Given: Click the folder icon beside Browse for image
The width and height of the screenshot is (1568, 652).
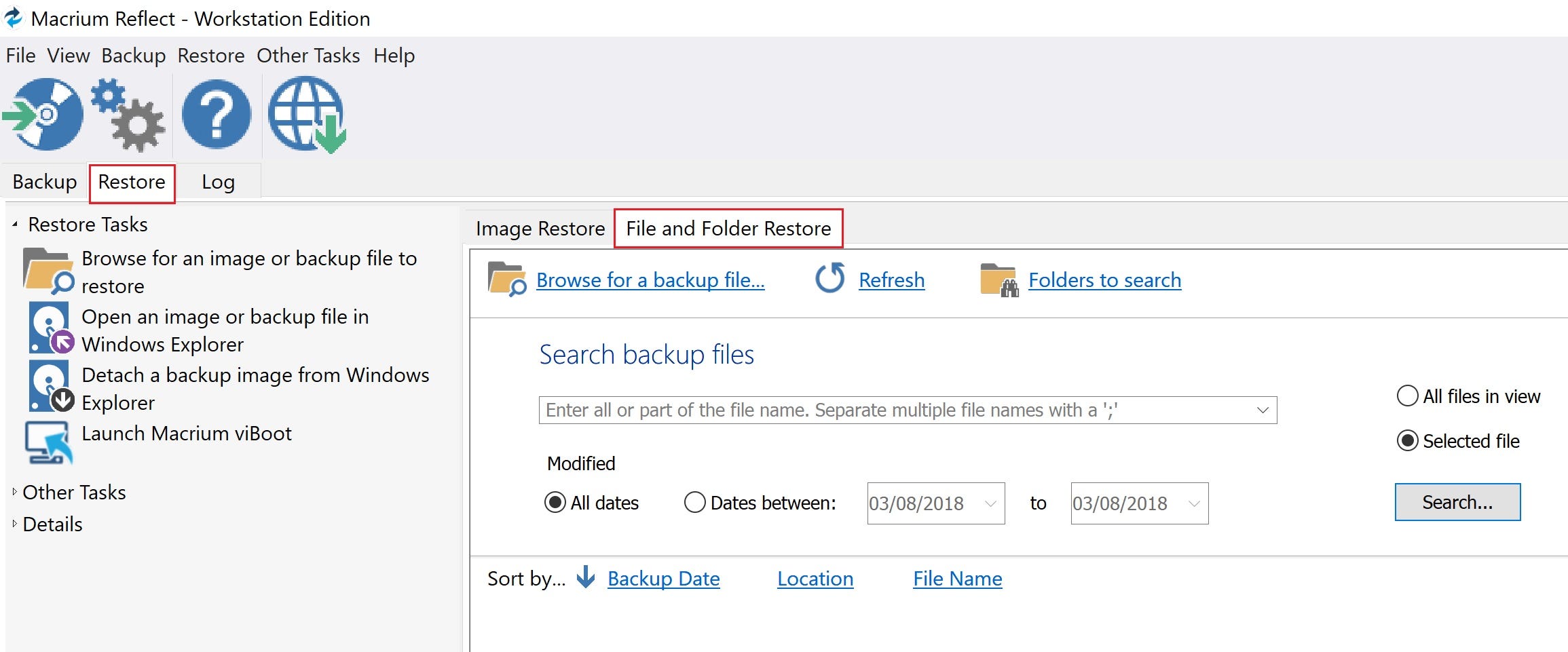Looking at the screenshot, I should coord(48,271).
